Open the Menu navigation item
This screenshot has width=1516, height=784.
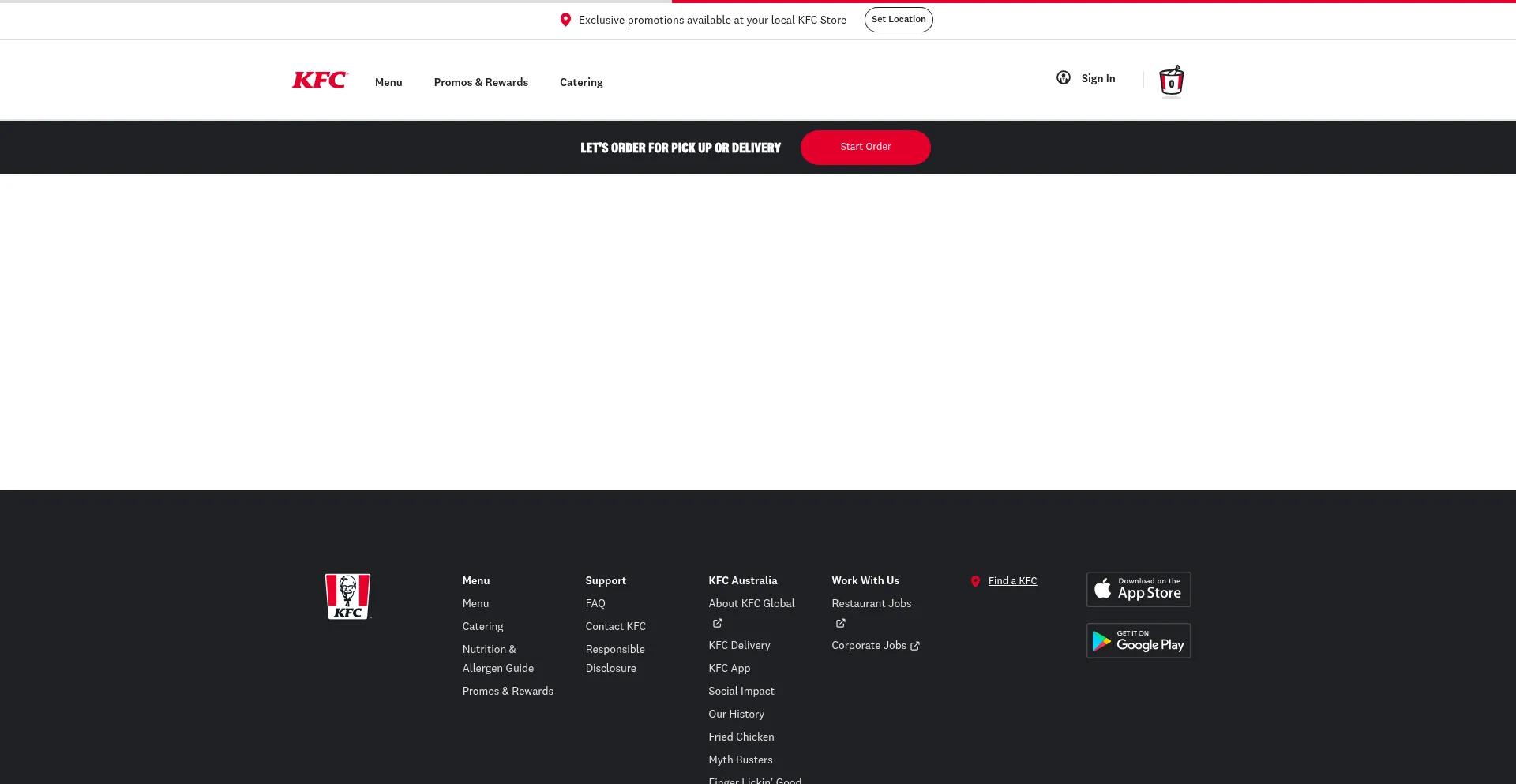point(388,82)
